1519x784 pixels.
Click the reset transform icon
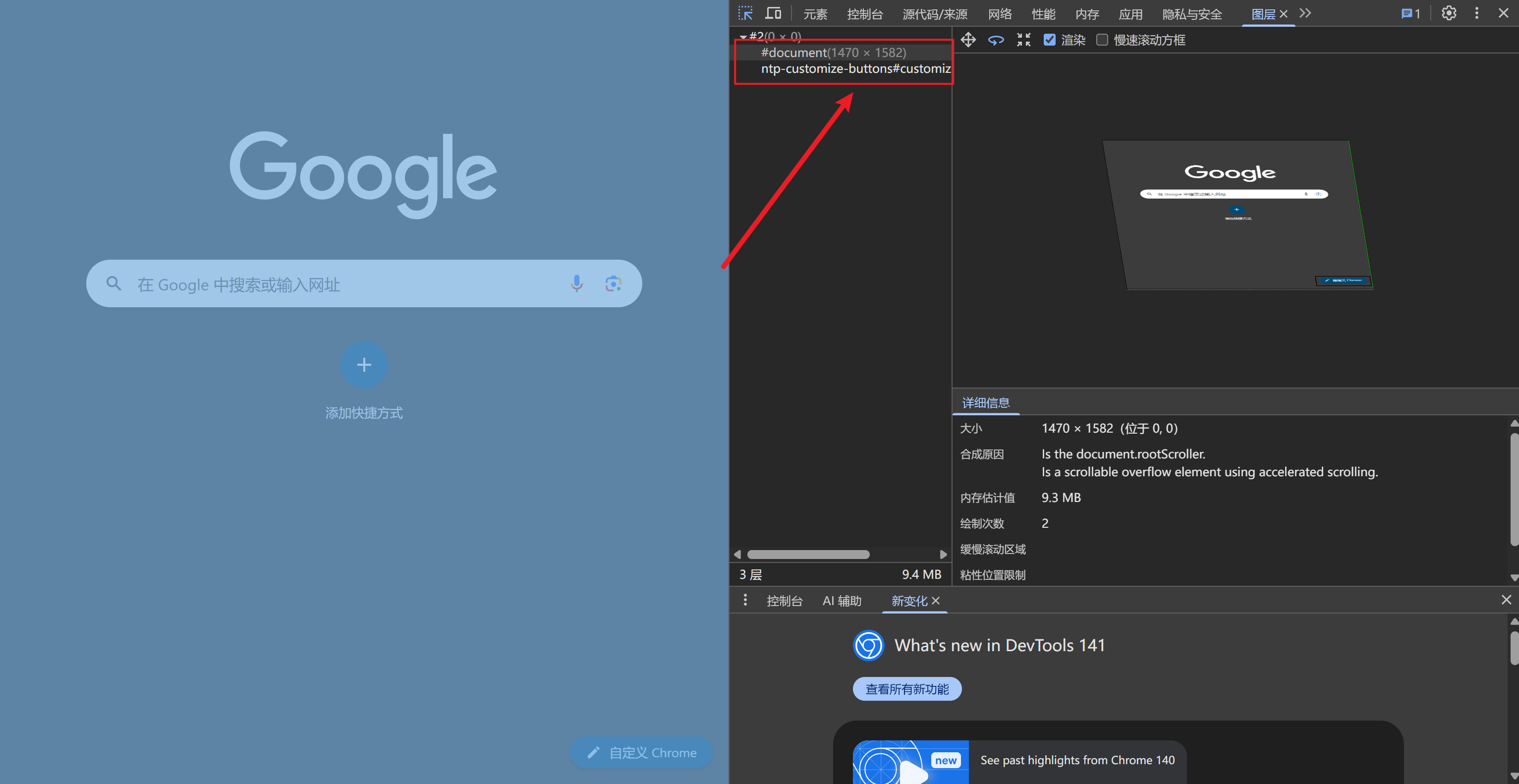point(1024,40)
